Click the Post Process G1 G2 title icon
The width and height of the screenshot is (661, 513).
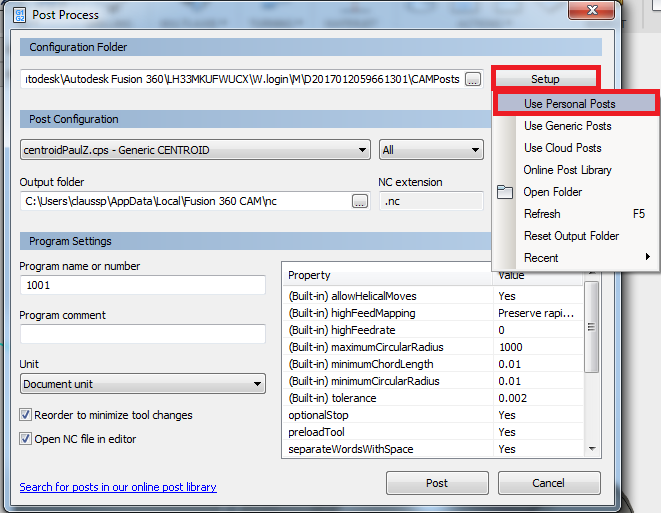pos(19,15)
